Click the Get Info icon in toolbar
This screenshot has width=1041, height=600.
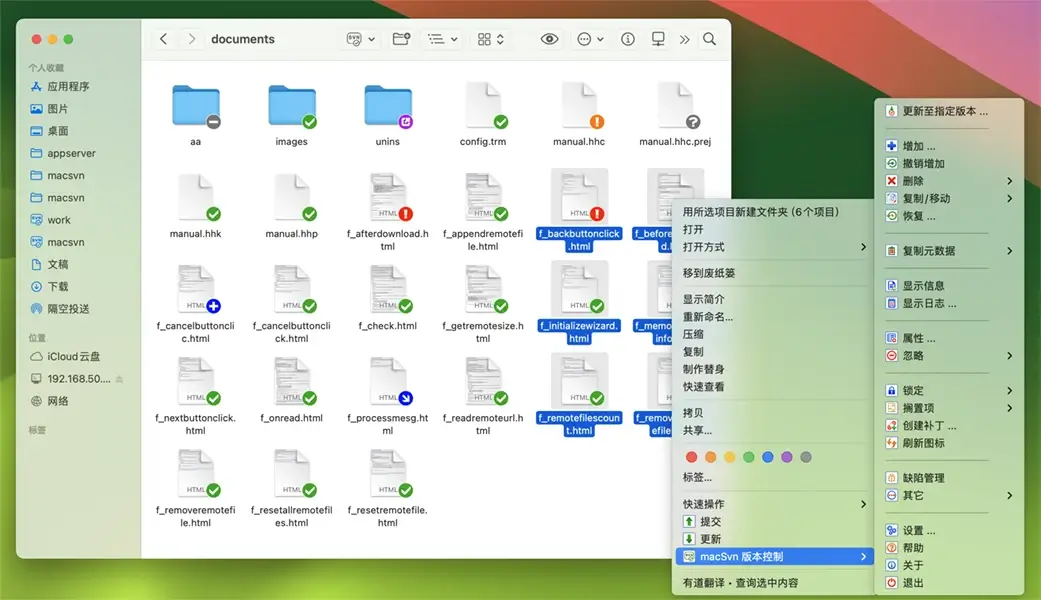(x=628, y=39)
